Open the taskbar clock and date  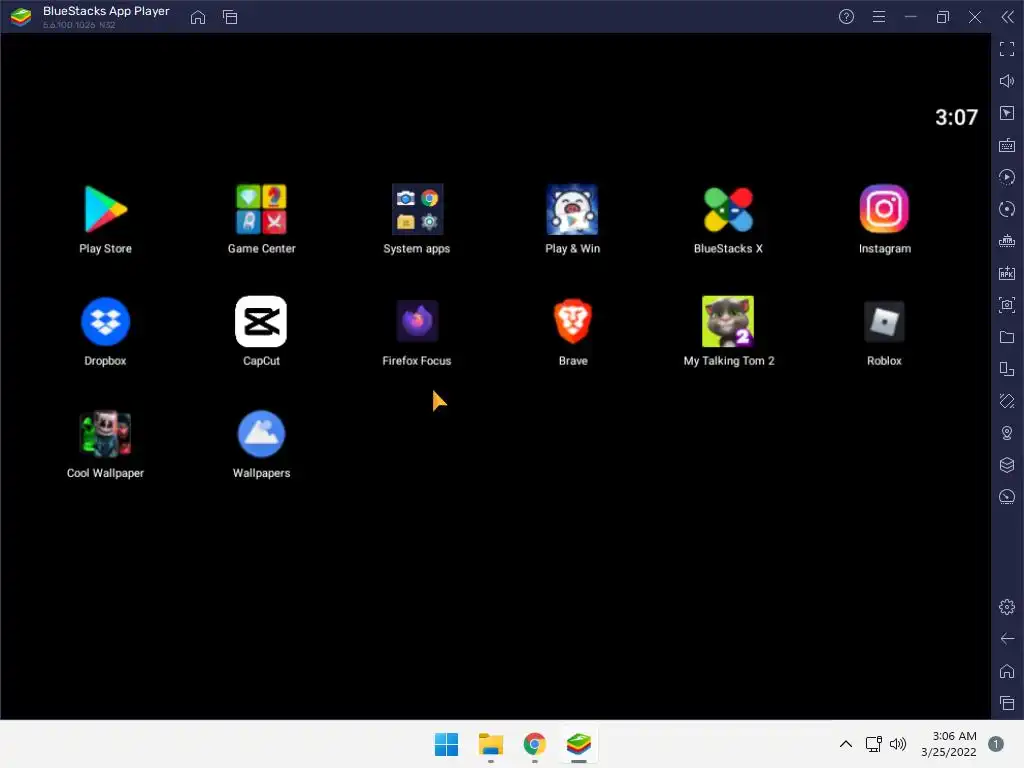[x=949, y=744]
